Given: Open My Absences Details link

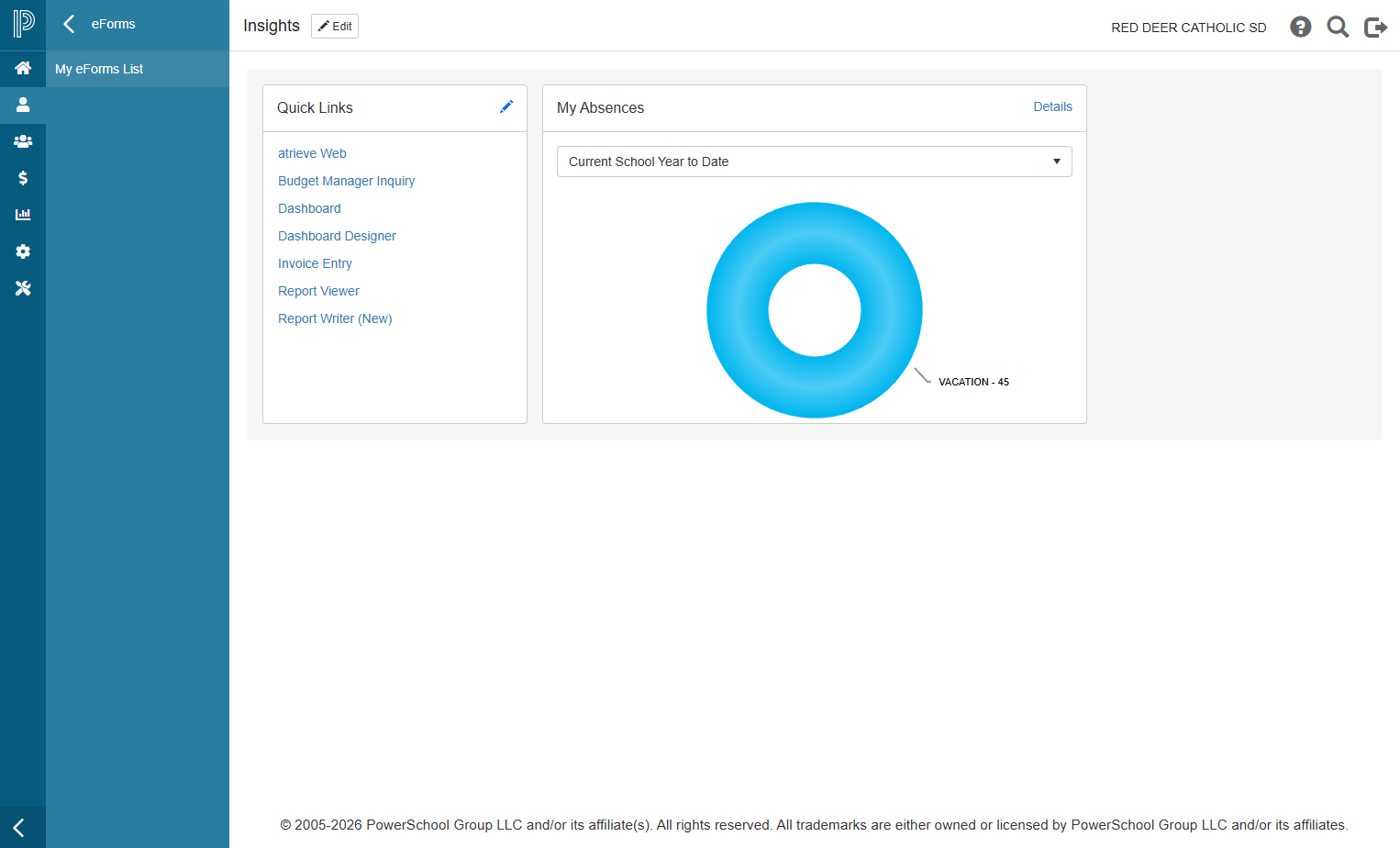Looking at the screenshot, I should pyautogui.click(x=1052, y=106).
